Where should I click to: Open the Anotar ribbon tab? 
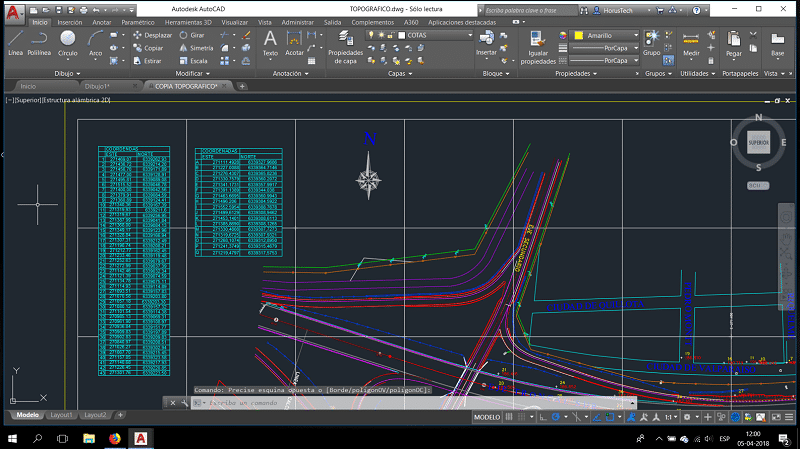tap(102, 22)
